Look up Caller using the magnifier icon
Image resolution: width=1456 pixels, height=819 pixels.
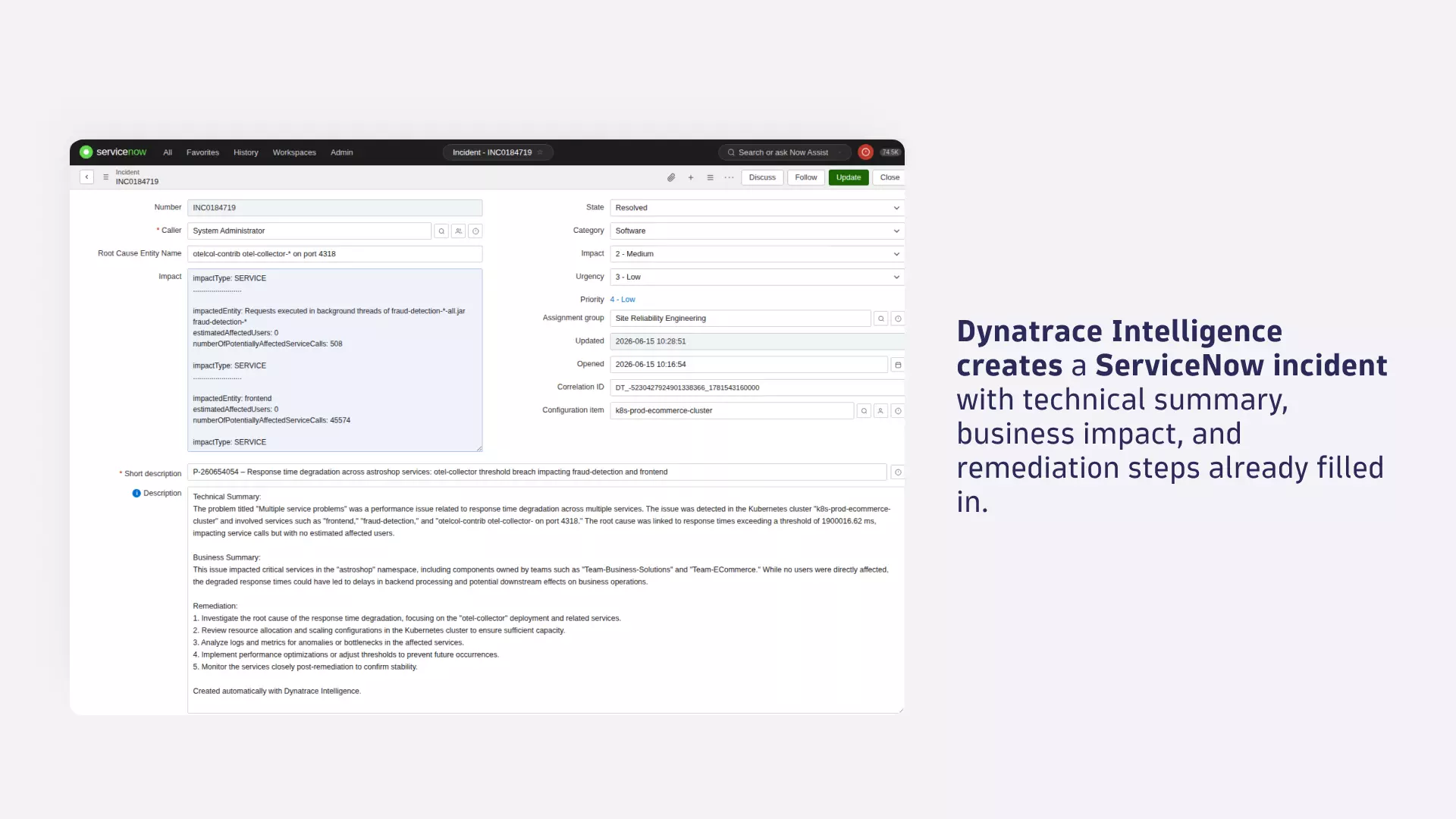[x=441, y=231]
